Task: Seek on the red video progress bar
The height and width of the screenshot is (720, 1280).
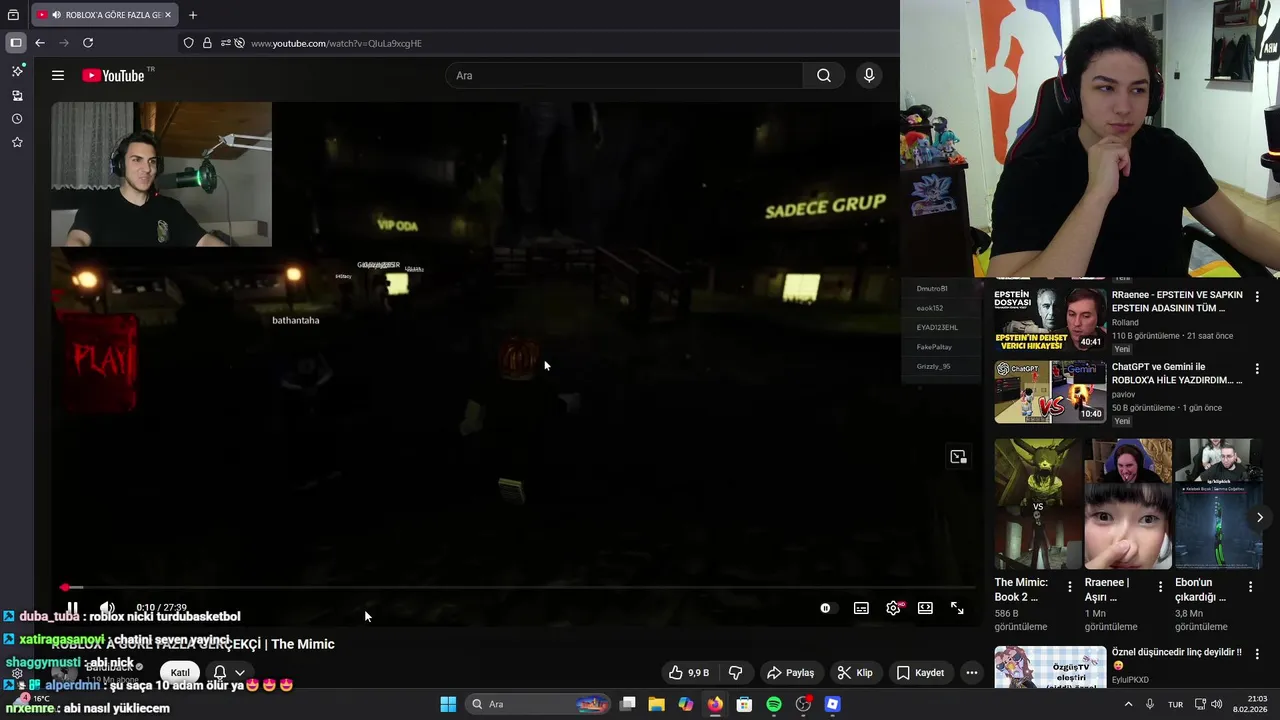Action: point(517,587)
